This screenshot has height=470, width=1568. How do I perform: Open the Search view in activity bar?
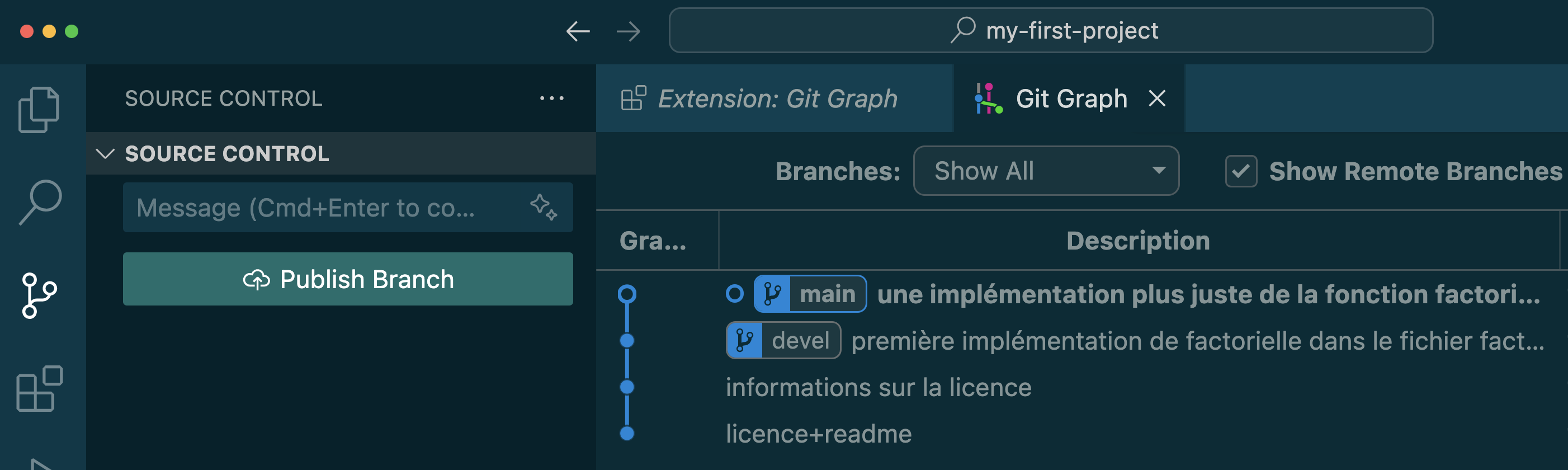click(x=40, y=203)
